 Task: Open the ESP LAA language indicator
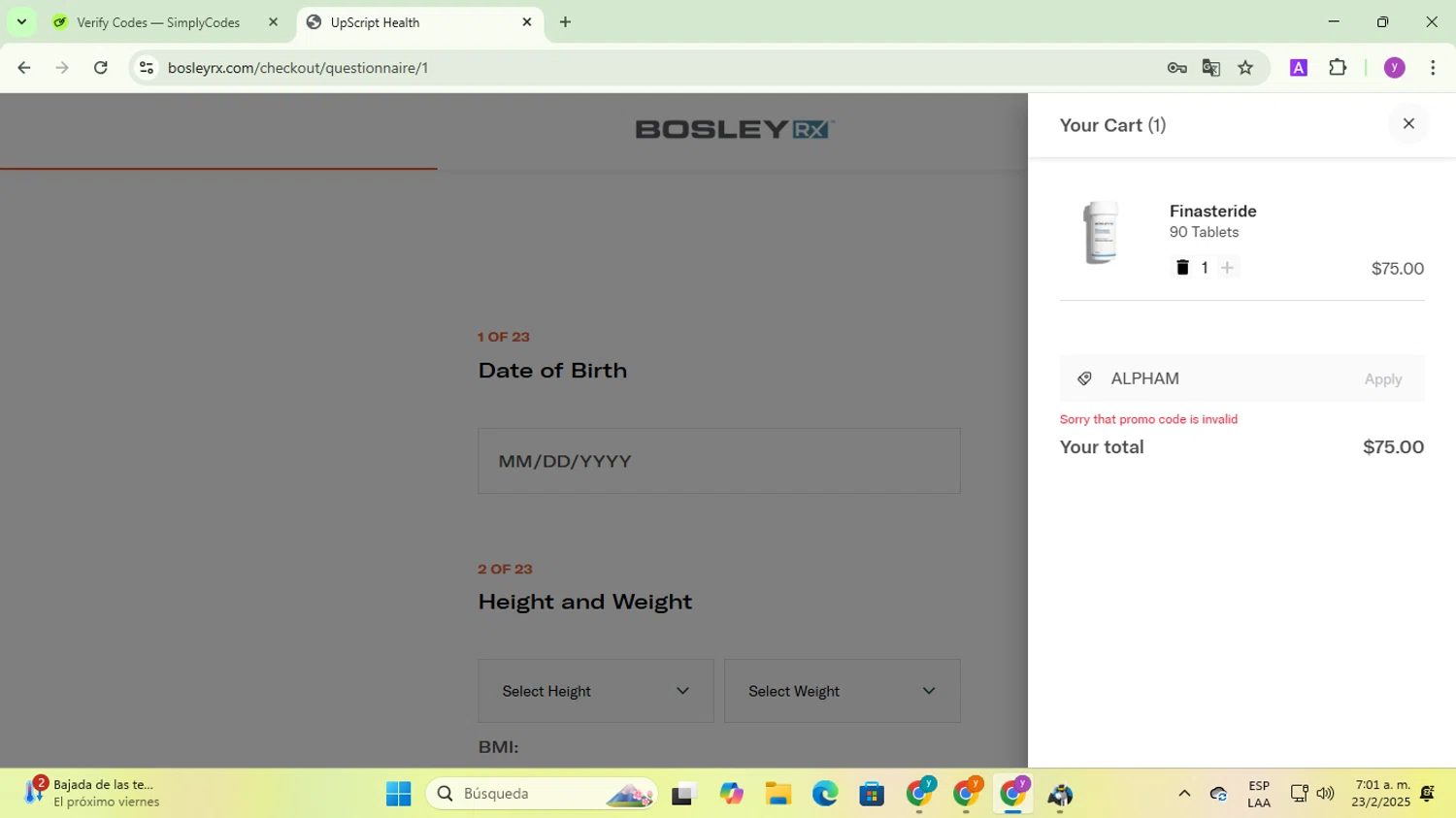click(1259, 794)
